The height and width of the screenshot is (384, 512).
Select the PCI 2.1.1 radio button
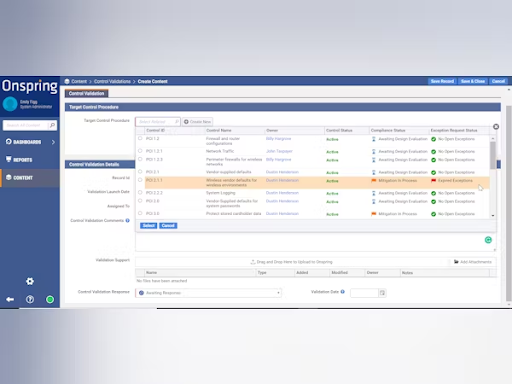click(140, 180)
